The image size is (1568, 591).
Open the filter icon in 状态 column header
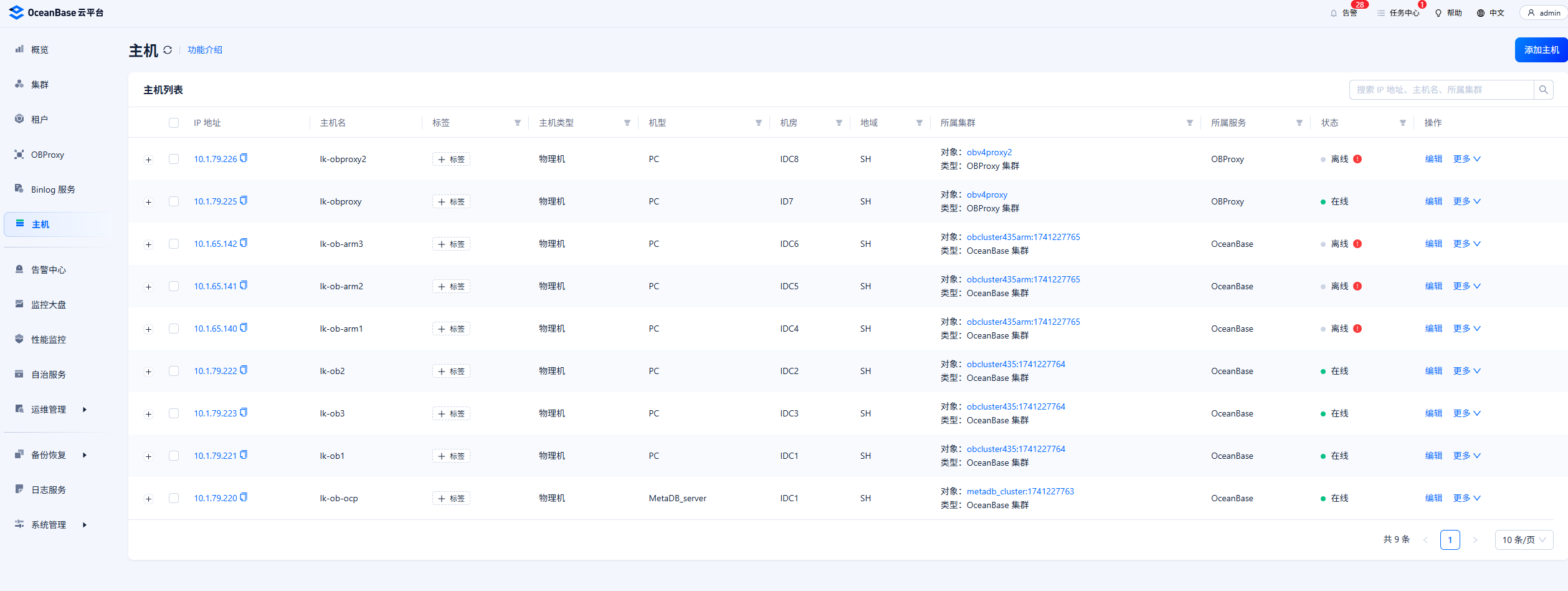[x=1402, y=123]
